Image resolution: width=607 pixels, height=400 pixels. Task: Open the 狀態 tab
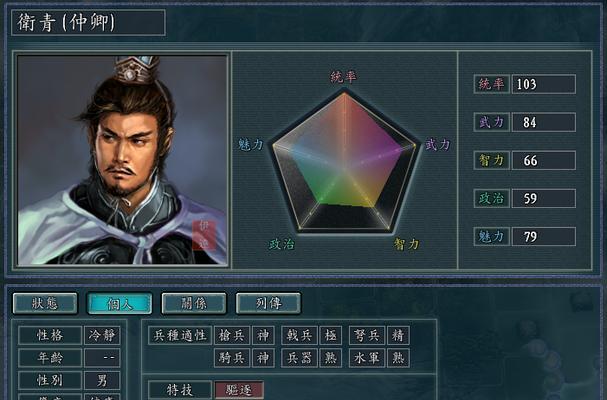(x=45, y=303)
